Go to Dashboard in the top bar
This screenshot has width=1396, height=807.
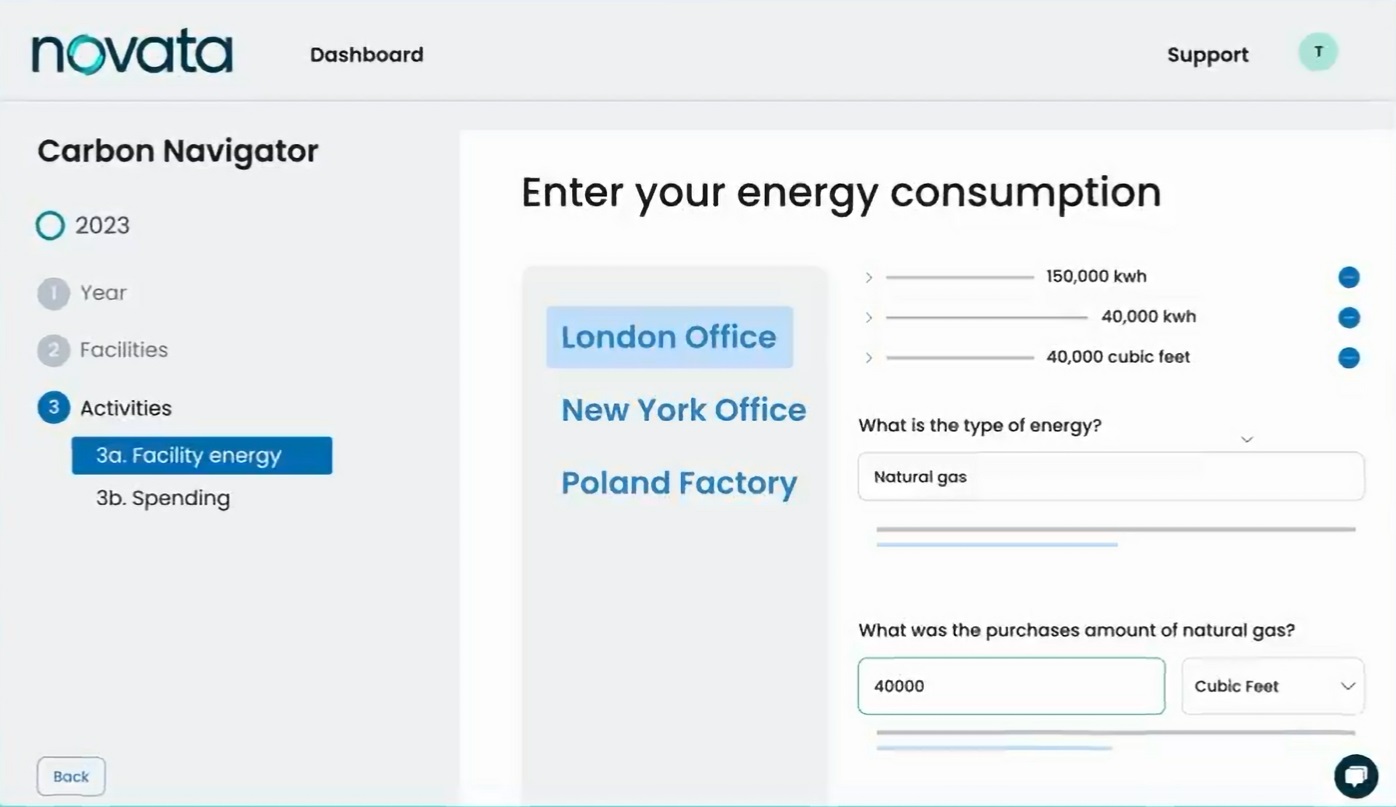[x=366, y=55]
